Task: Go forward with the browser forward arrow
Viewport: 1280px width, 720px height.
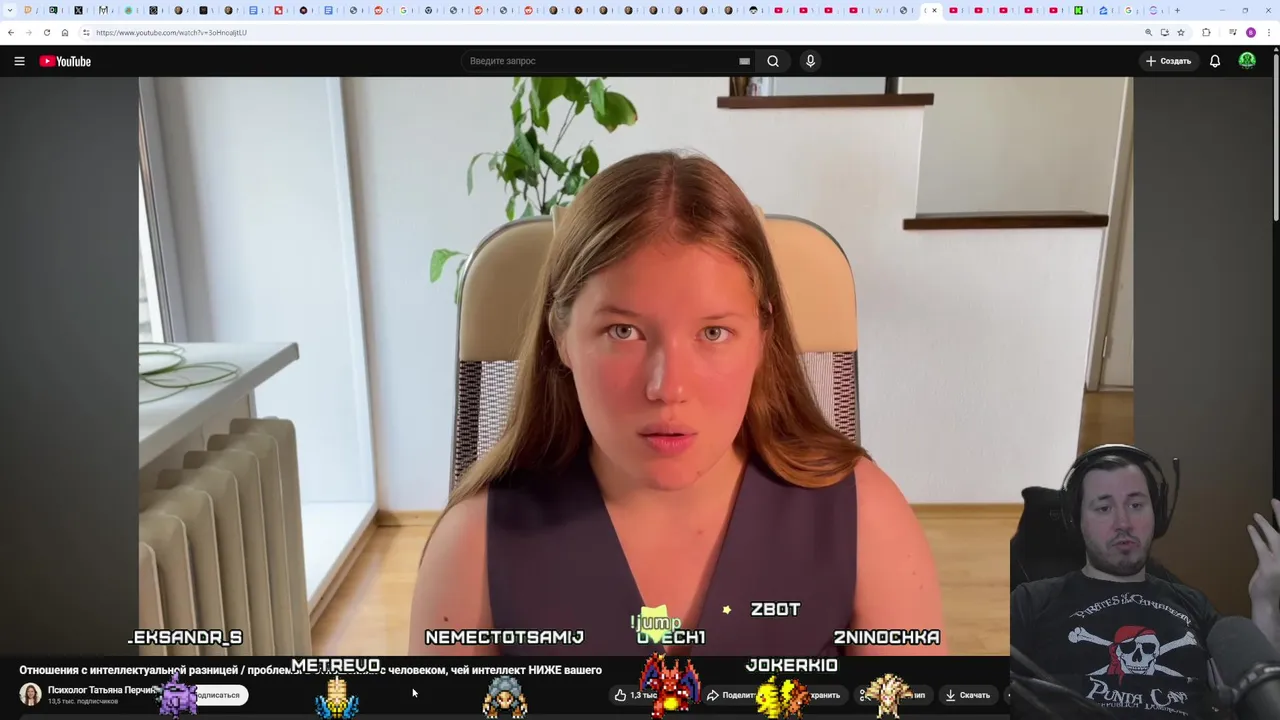Action: click(x=28, y=32)
